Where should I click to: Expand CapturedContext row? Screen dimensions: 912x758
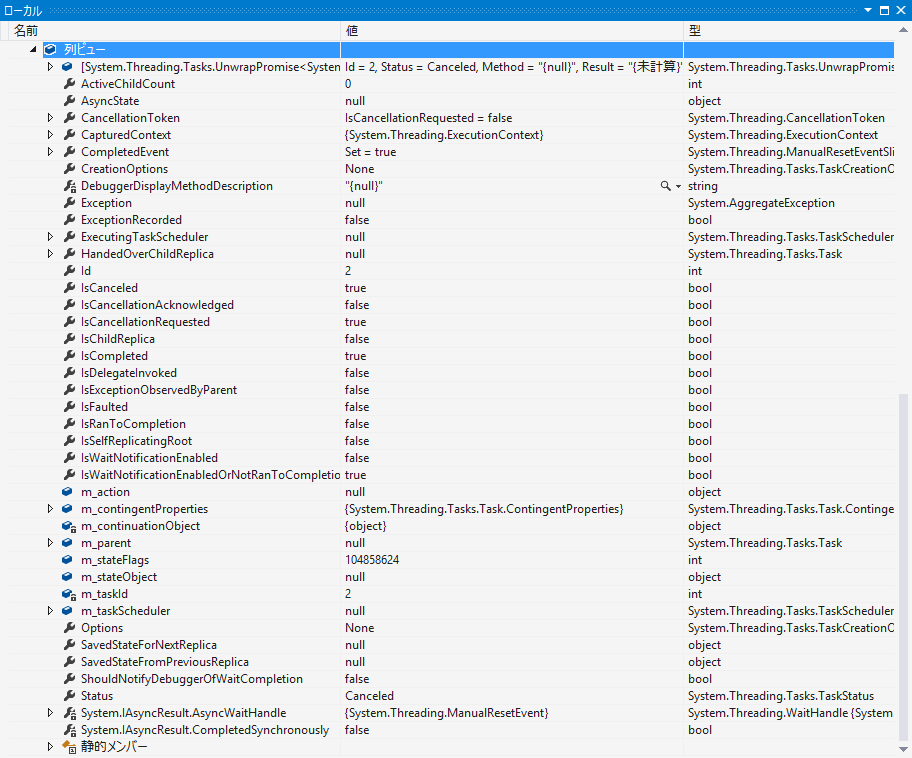[x=51, y=135]
